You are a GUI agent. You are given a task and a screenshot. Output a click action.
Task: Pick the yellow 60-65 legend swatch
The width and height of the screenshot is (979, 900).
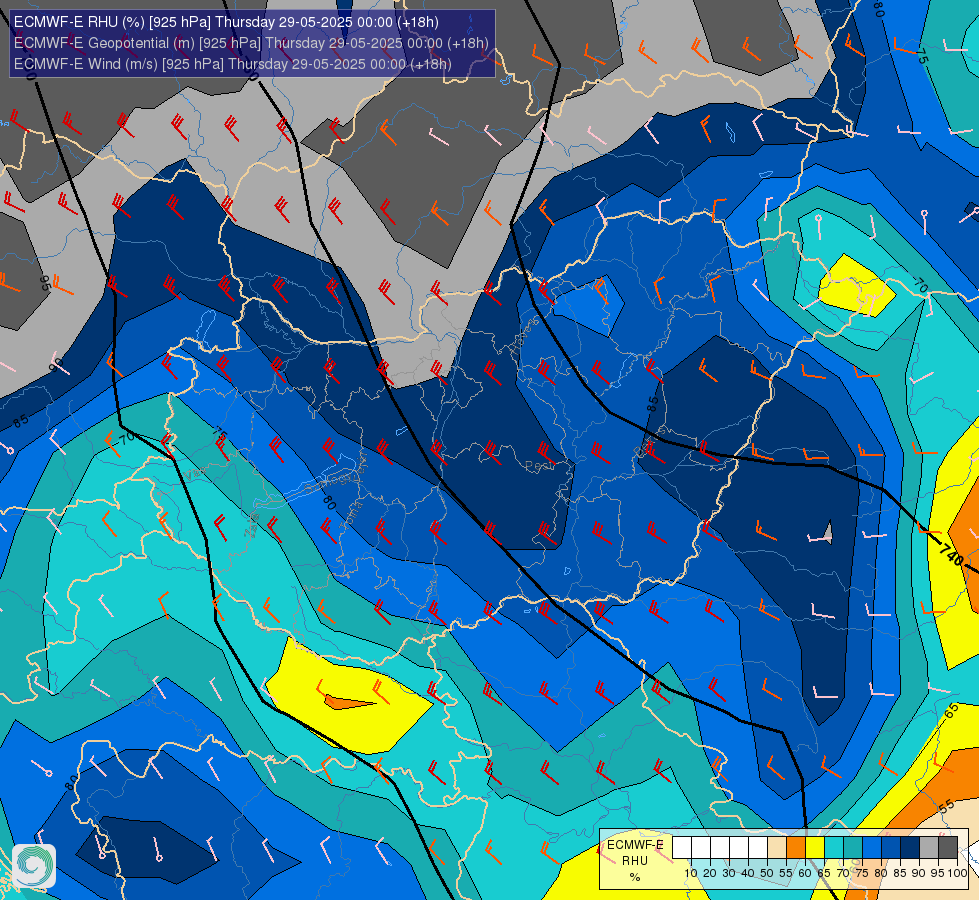815,848
